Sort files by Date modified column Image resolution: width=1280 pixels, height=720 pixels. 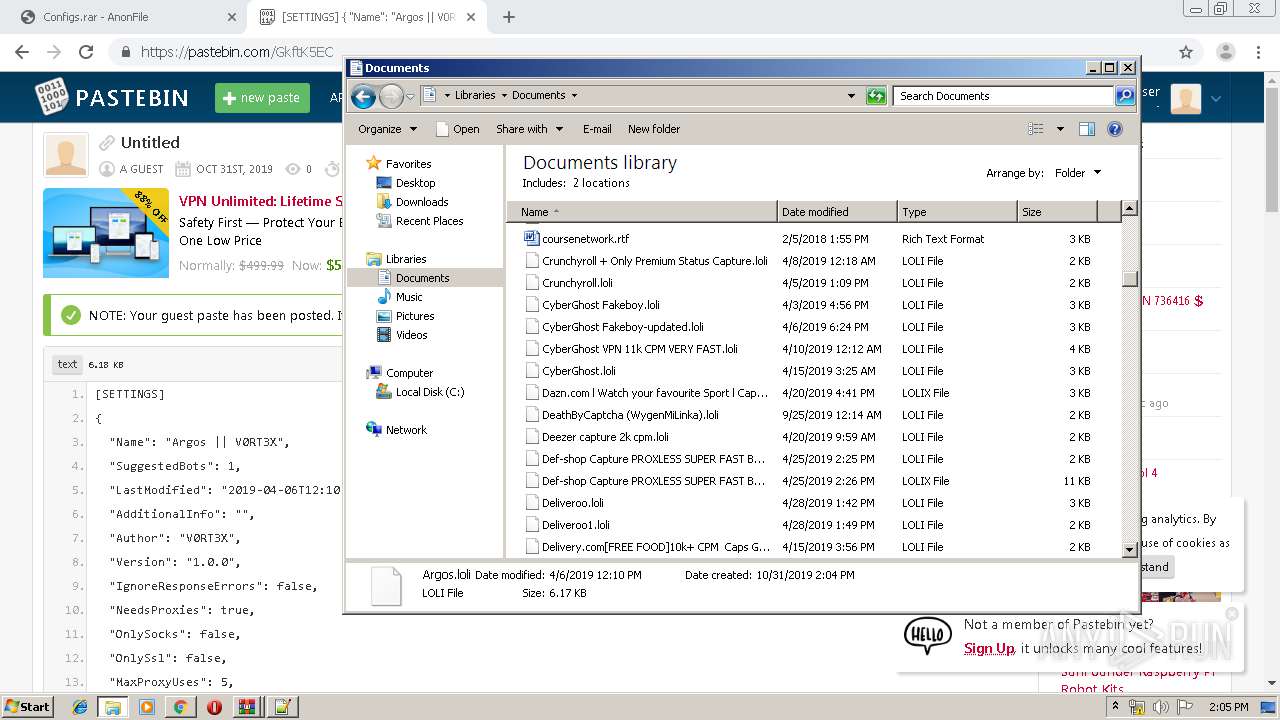pos(837,212)
